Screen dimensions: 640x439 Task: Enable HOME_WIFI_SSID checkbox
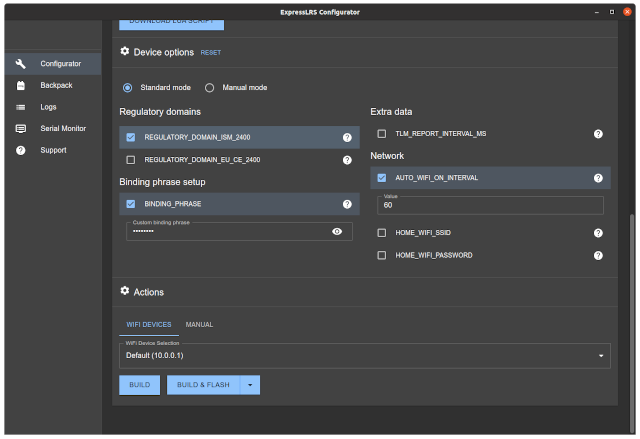tap(382, 233)
